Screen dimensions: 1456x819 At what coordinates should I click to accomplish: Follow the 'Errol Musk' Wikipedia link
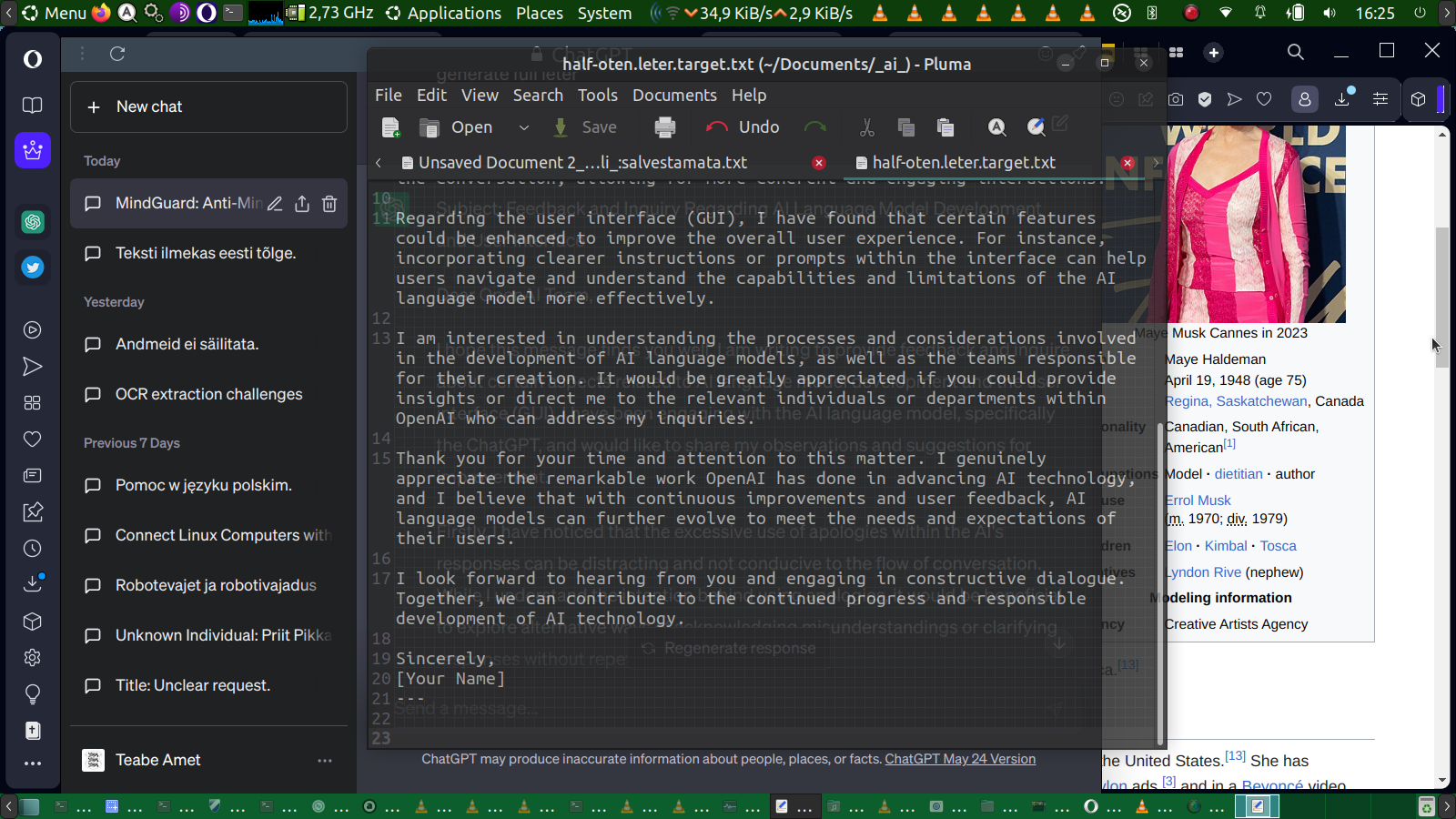coord(1198,500)
